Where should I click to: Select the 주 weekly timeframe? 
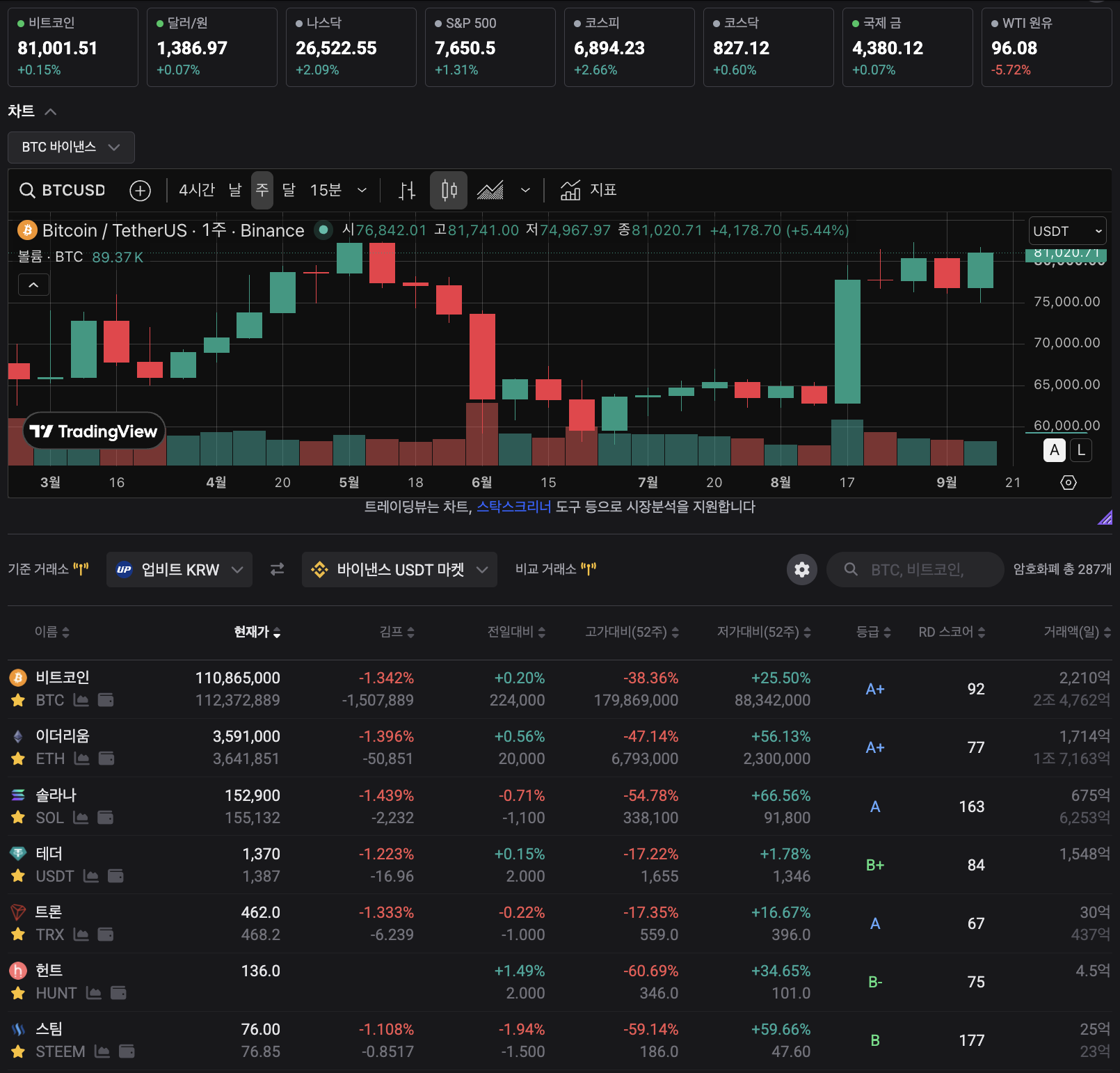(x=262, y=190)
